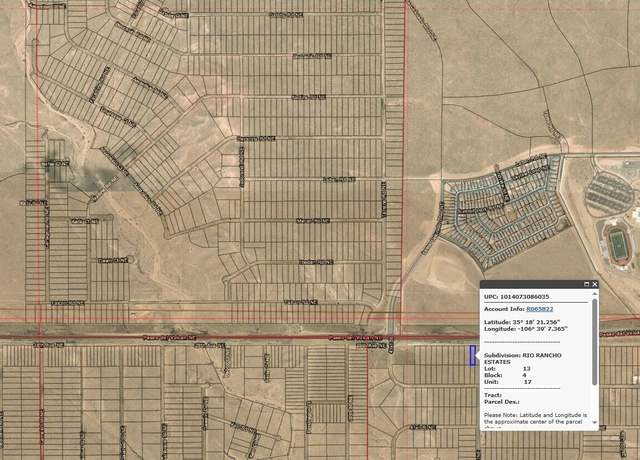Click the green stadium field on map
The width and height of the screenshot is (640, 460).
(620, 245)
